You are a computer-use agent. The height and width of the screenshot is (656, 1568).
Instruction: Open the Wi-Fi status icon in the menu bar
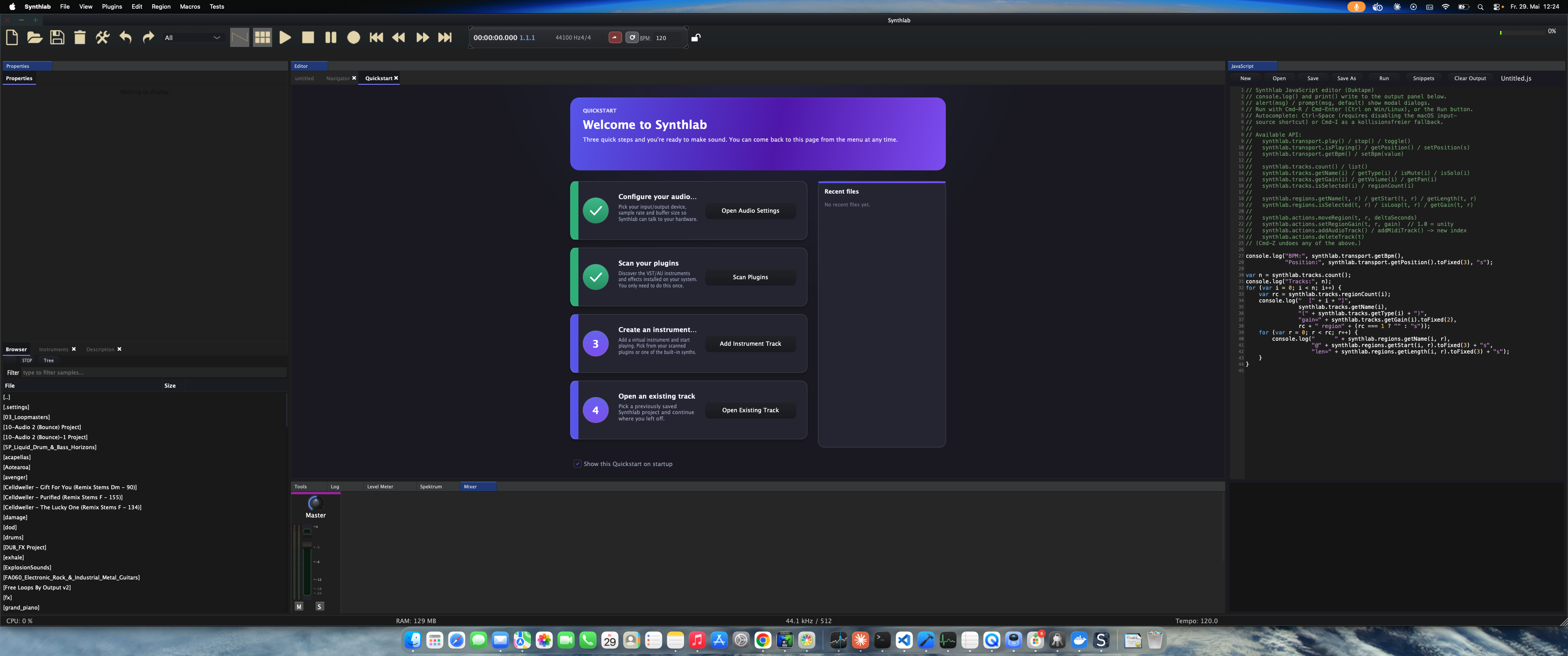pos(1445,7)
